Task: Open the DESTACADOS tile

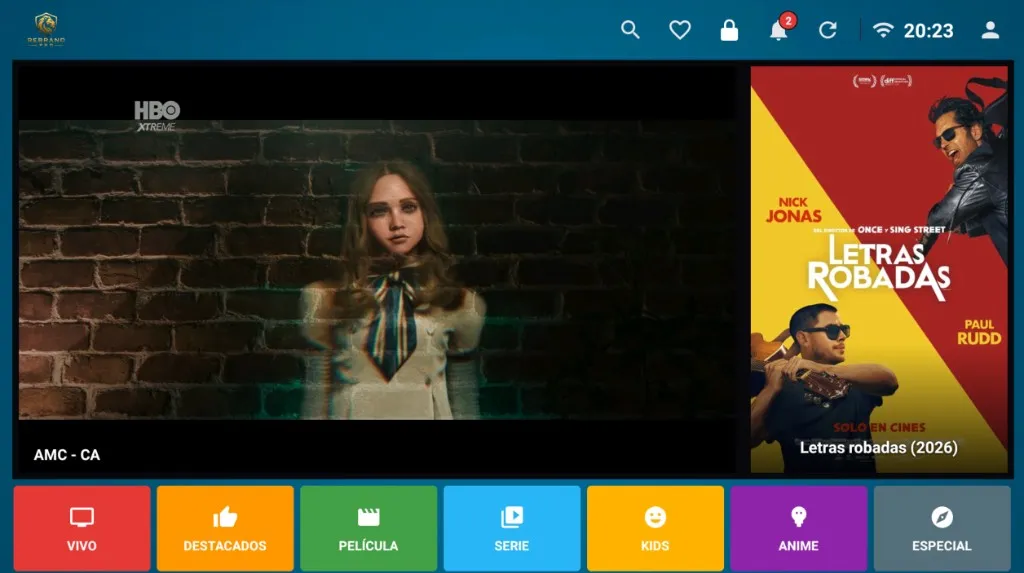Action: pyautogui.click(x=225, y=528)
